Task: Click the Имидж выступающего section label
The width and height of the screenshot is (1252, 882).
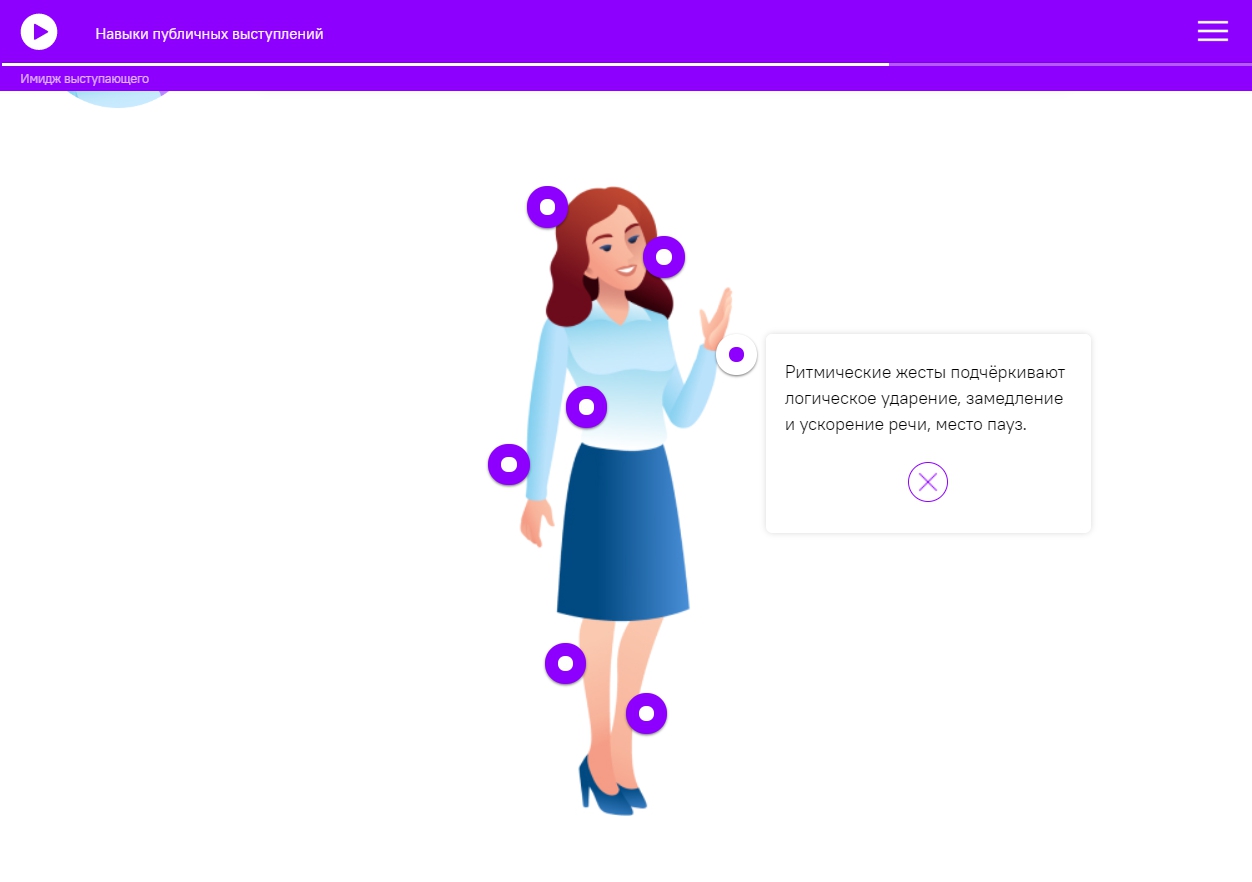Action: tap(85, 78)
